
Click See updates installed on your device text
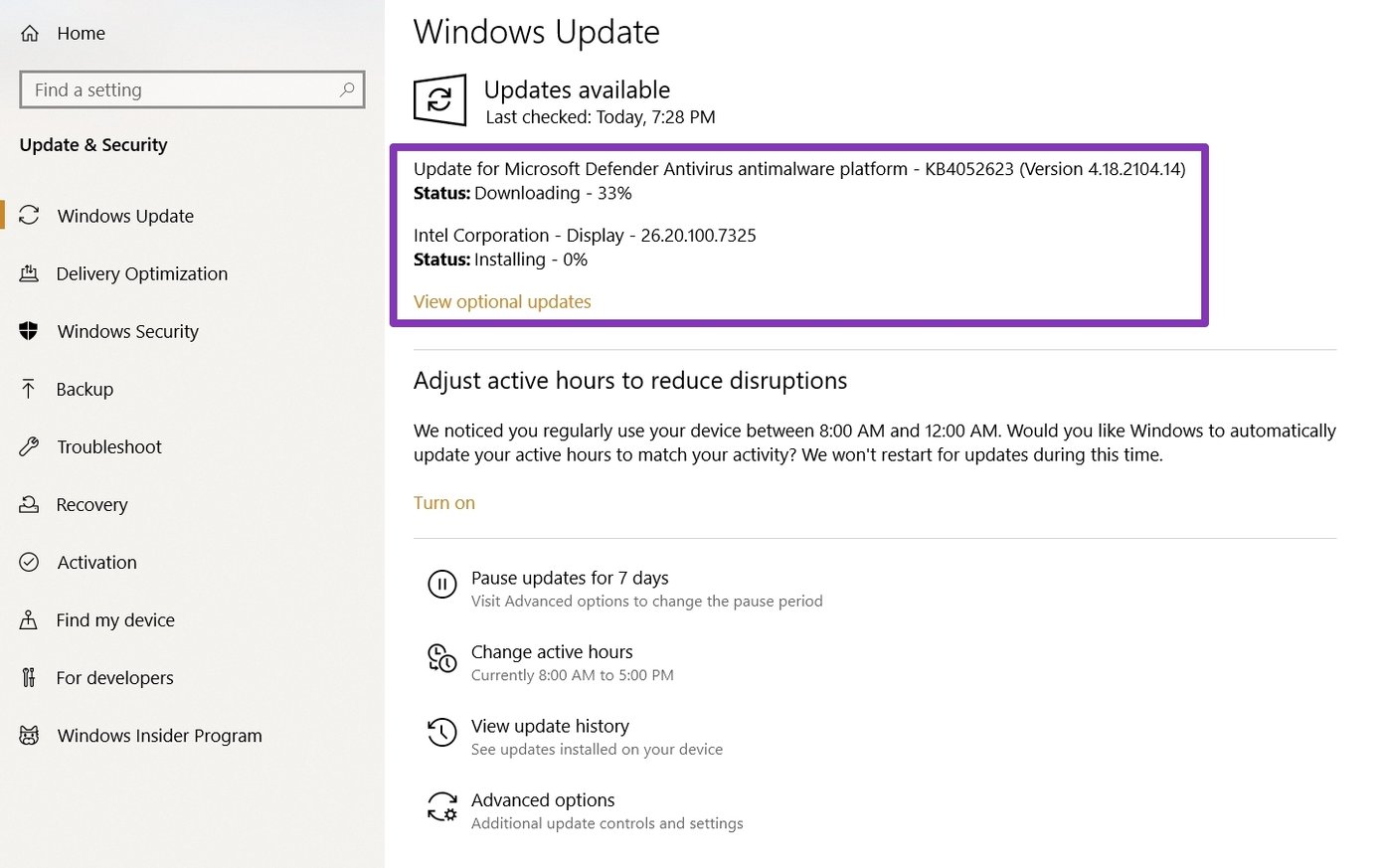(x=597, y=750)
